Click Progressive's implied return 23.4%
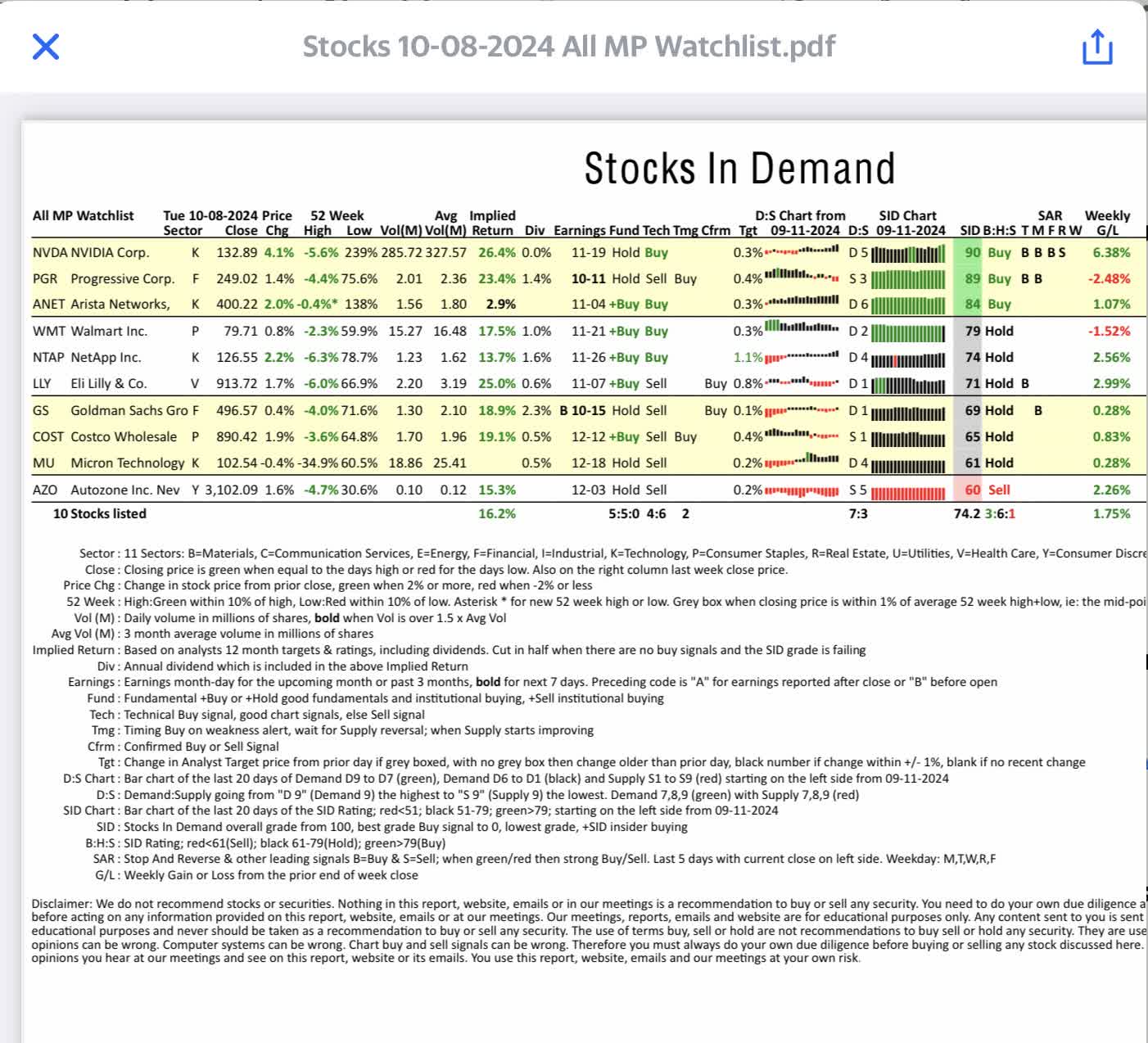Screen dimensions: 1148x1043 497,278
